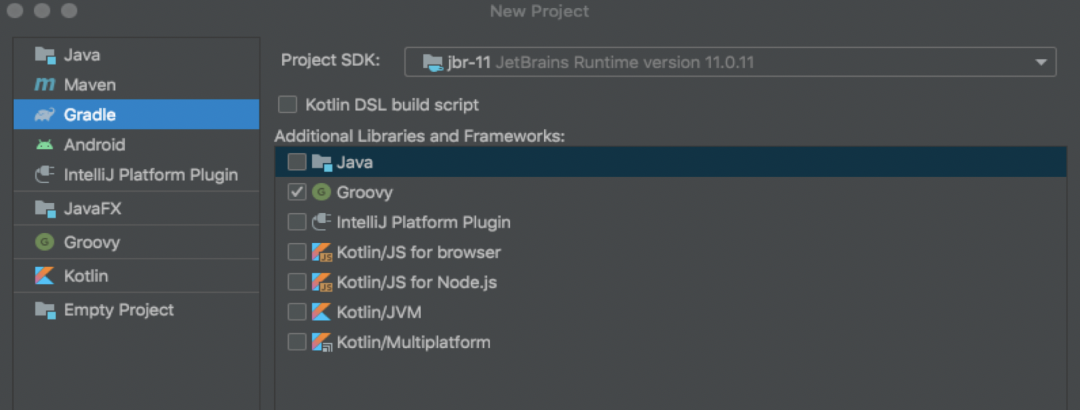Click the IntelliJ Platform Plugin sidebar plug icon
Image resolution: width=1080 pixels, height=410 pixels.
pos(45,175)
